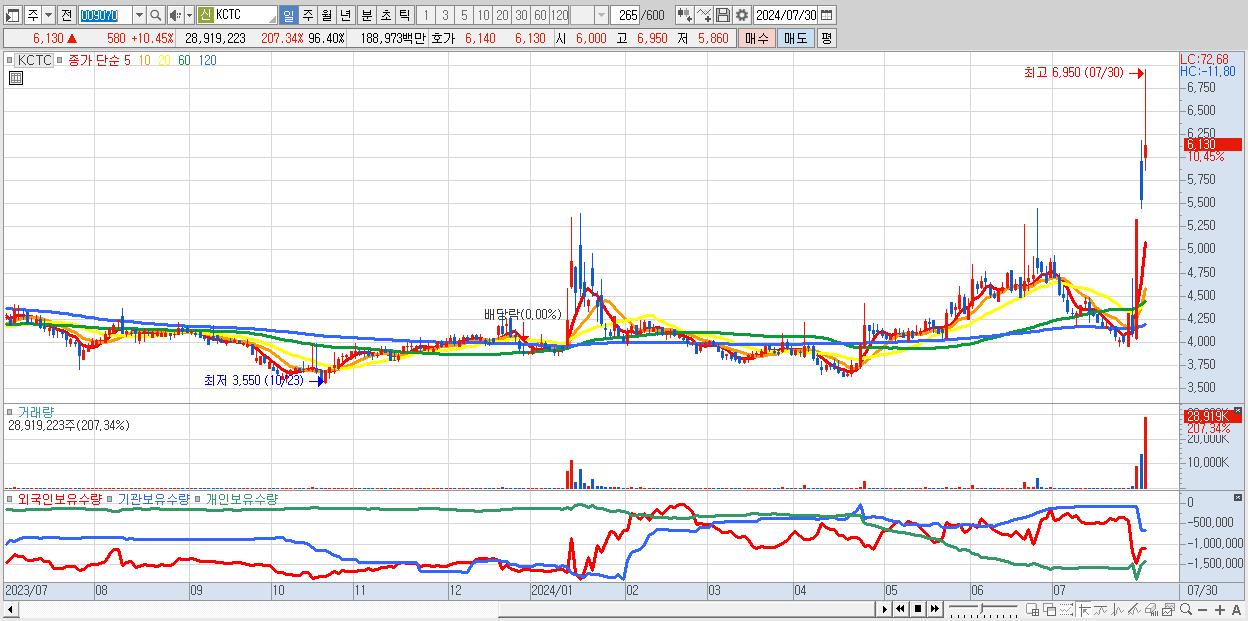This screenshot has width=1248, height=621.
Task: Click the KCTC legend label in chart
Action: (35, 60)
